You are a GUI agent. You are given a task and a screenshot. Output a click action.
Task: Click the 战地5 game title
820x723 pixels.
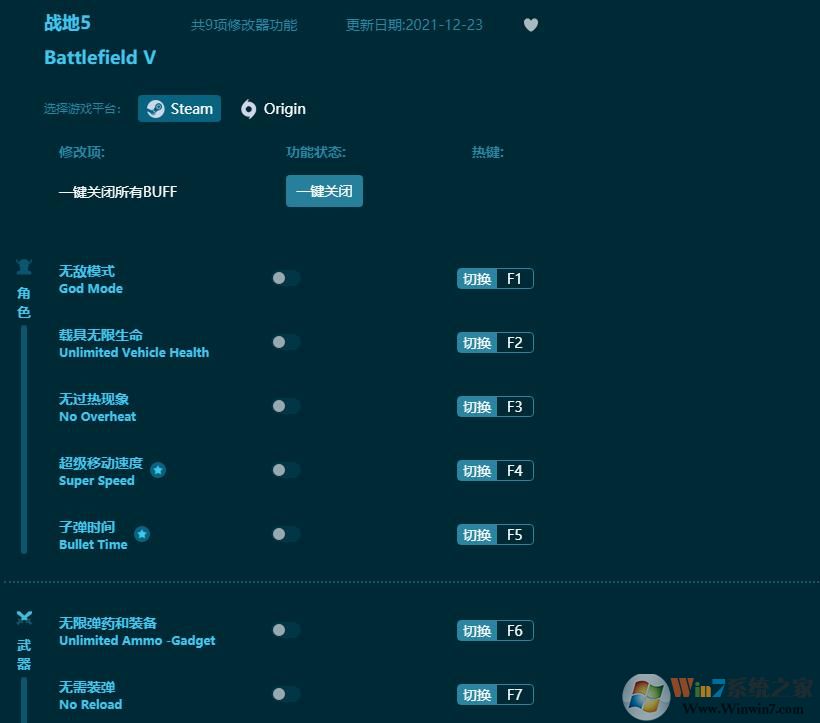[67, 23]
